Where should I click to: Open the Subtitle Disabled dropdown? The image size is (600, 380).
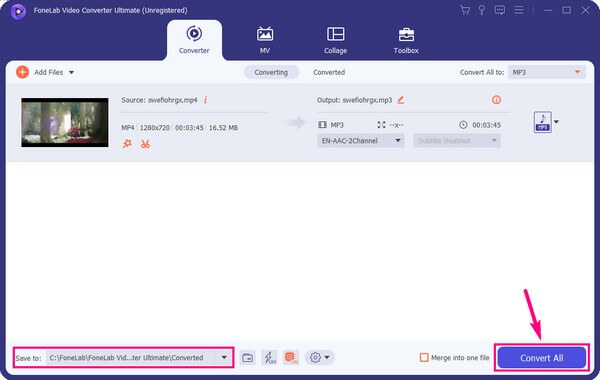coord(457,141)
